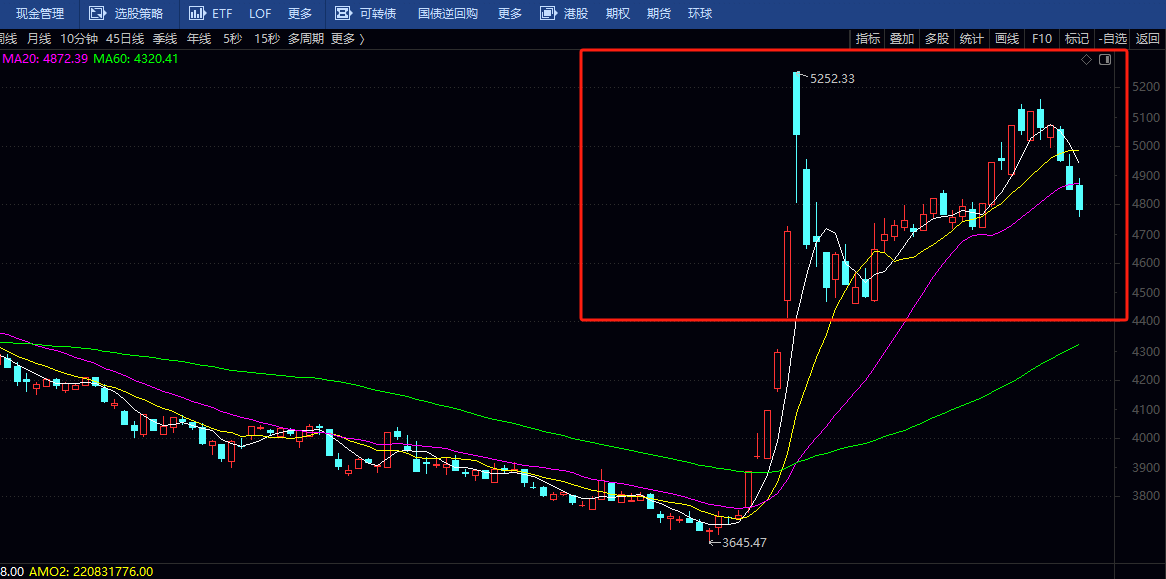Image resolution: width=1166 pixels, height=579 pixels.
Task: Open 期权 section
Action: (618, 13)
